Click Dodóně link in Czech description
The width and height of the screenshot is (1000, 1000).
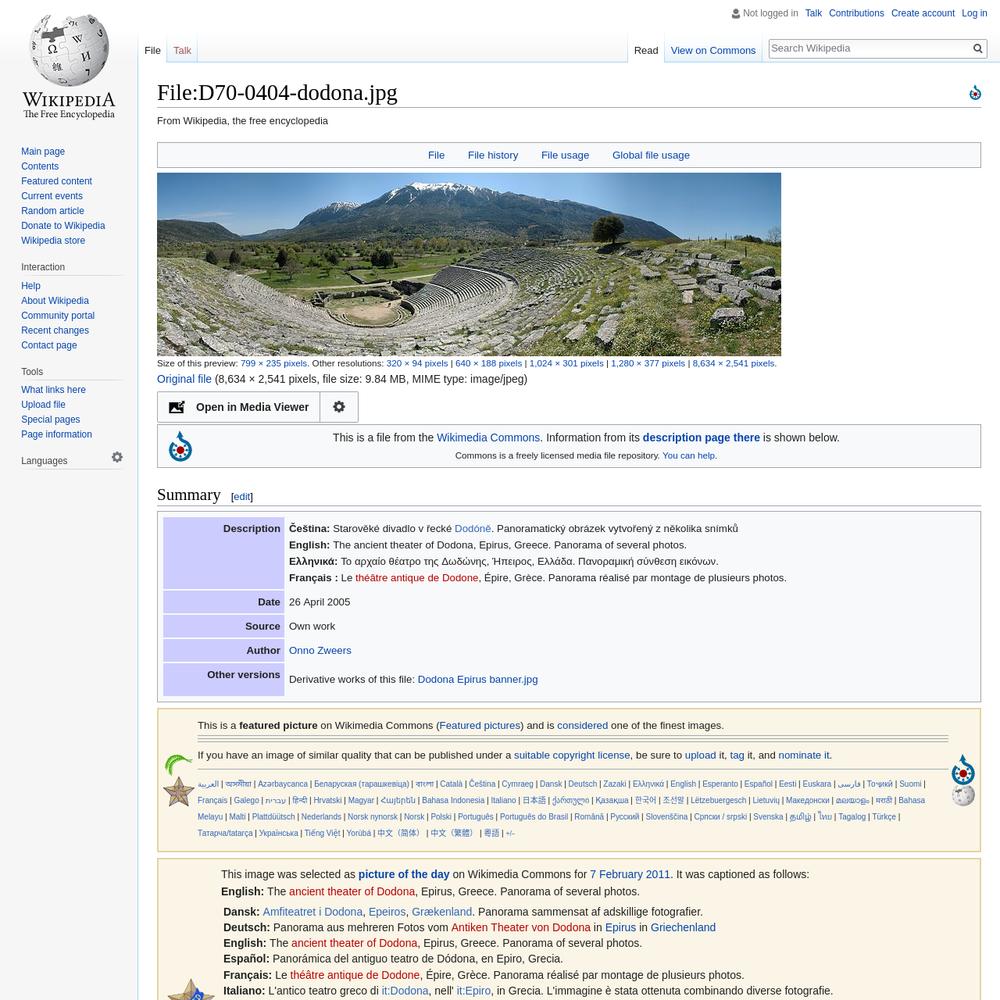pyautogui.click(x=473, y=529)
